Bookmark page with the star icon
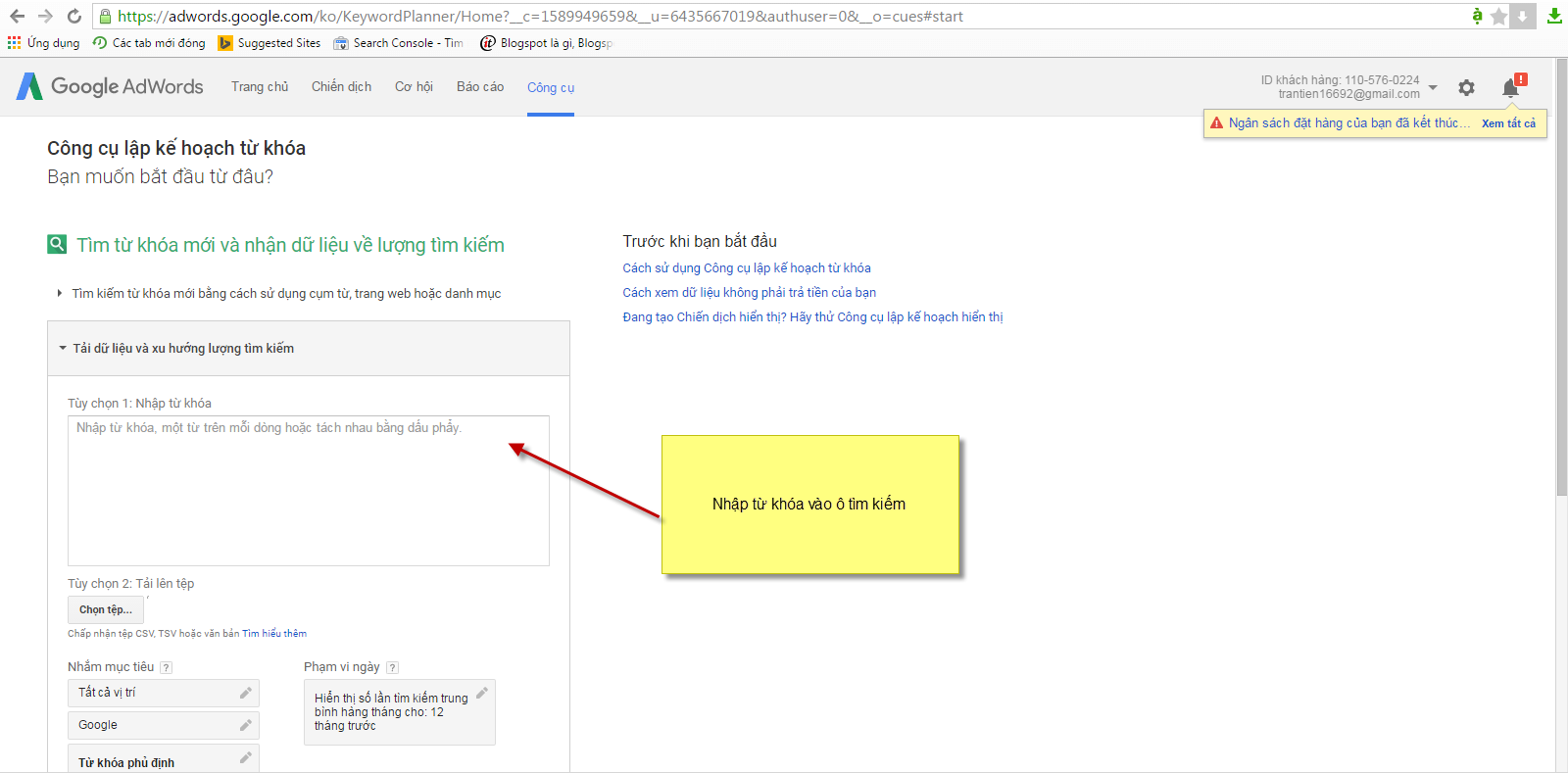The height and width of the screenshot is (773, 1568). pyautogui.click(x=1498, y=17)
